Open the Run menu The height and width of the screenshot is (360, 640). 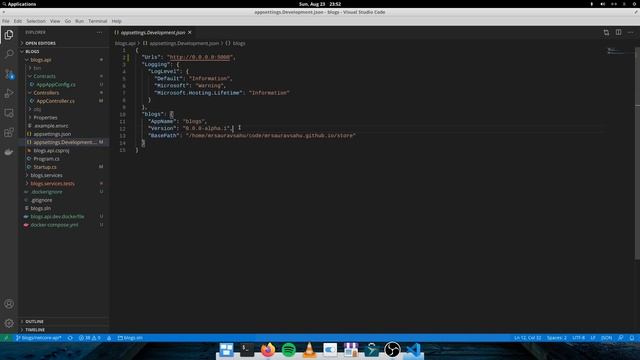[80, 21]
